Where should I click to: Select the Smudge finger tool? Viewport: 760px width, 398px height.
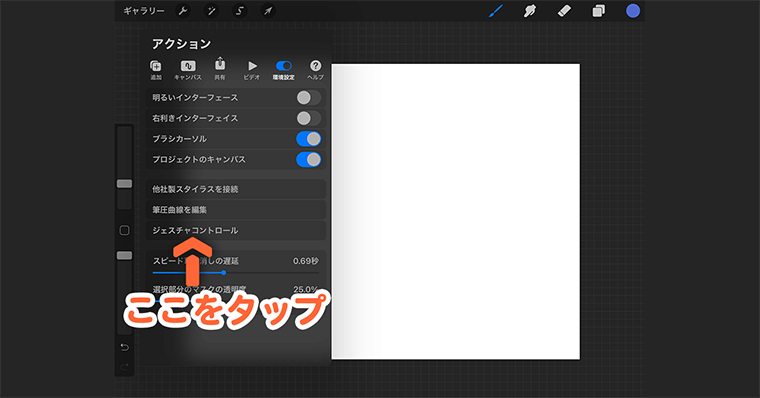530,11
